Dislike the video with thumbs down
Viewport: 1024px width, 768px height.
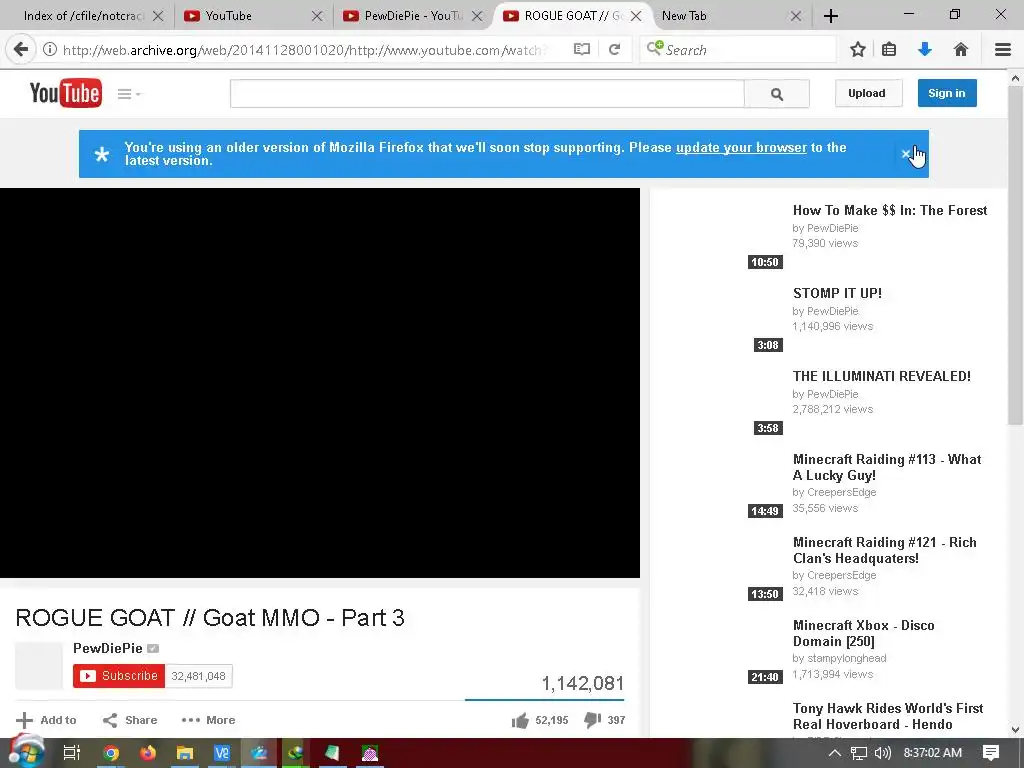click(x=592, y=720)
